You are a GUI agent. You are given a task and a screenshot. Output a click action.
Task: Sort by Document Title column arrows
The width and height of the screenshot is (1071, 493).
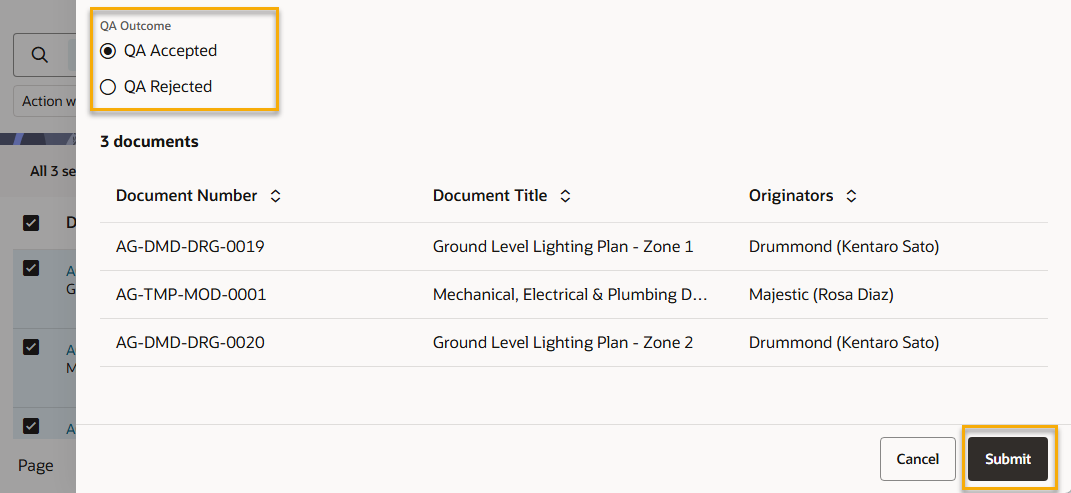(565, 197)
